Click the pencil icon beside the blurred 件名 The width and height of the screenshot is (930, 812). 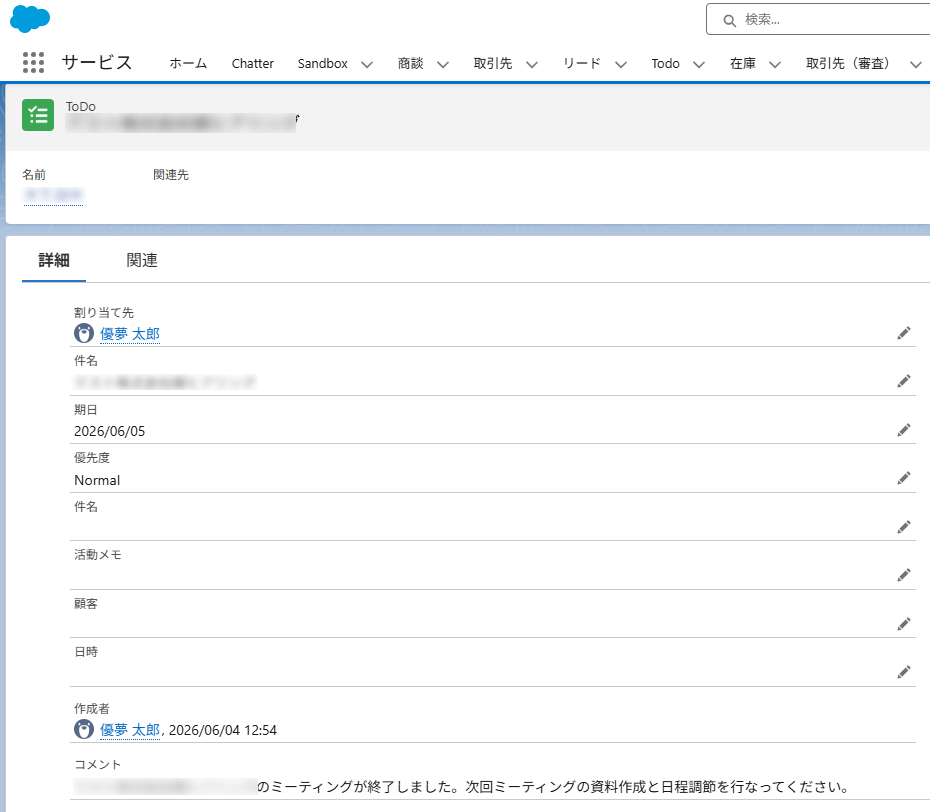click(903, 381)
